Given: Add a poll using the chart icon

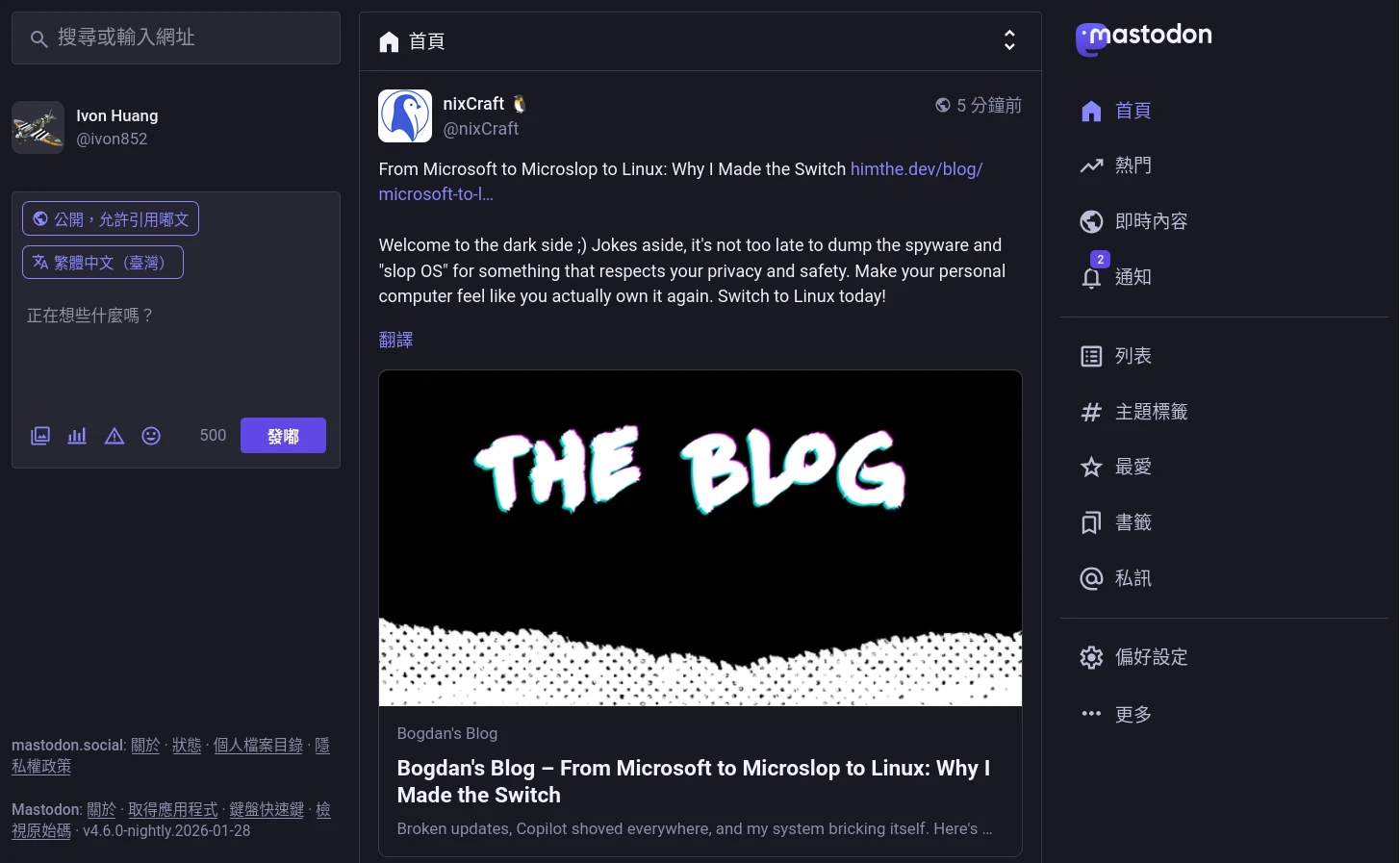Looking at the screenshot, I should click(77, 436).
